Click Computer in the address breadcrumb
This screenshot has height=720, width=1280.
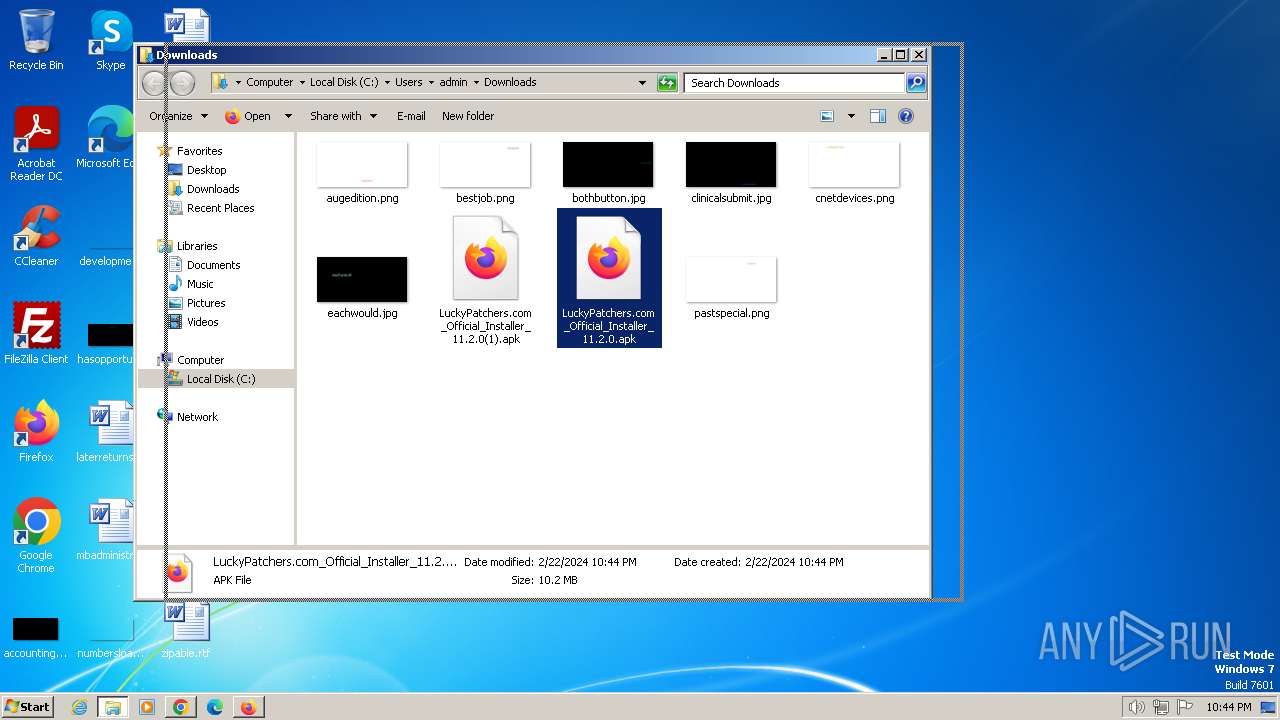[x=270, y=83]
